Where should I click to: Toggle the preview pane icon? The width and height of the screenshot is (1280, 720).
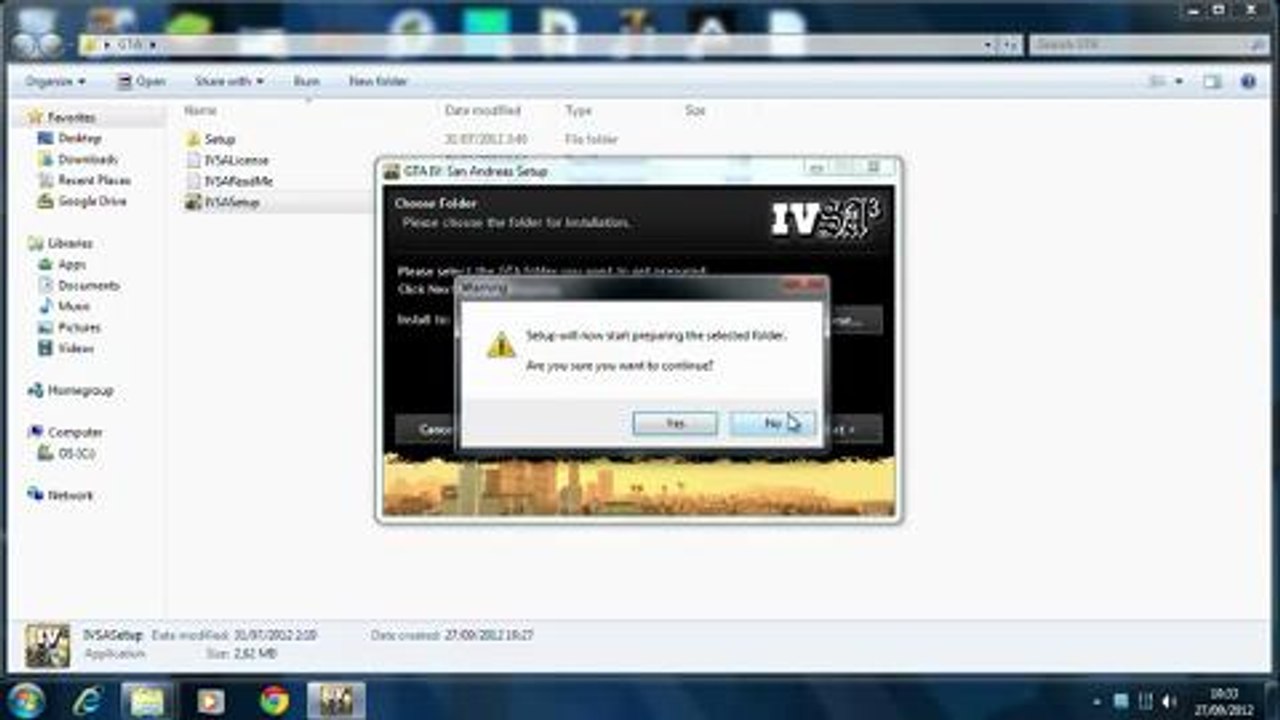point(1212,81)
